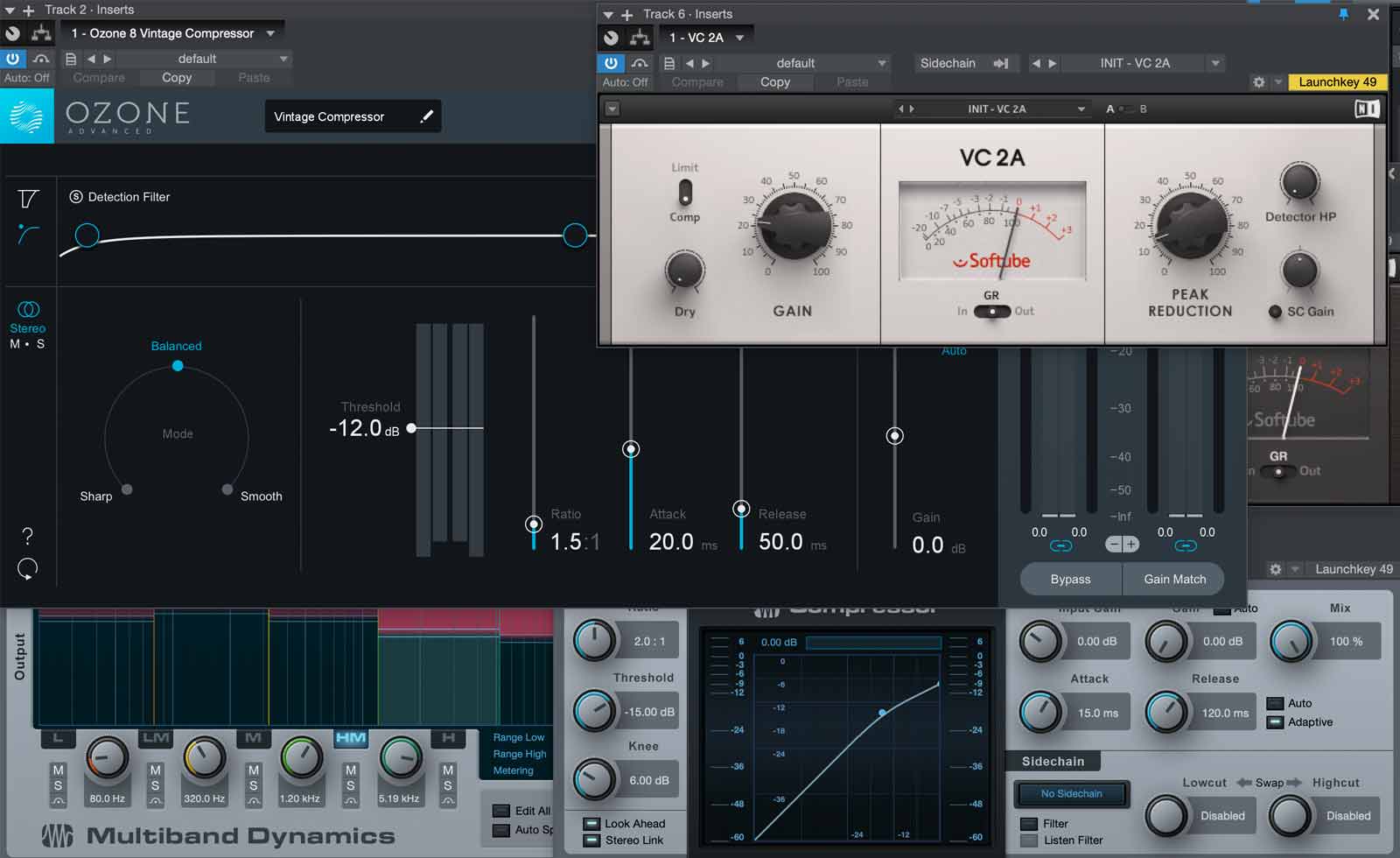Click the Ozone help question mark icon
The image size is (1400, 858).
click(27, 536)
